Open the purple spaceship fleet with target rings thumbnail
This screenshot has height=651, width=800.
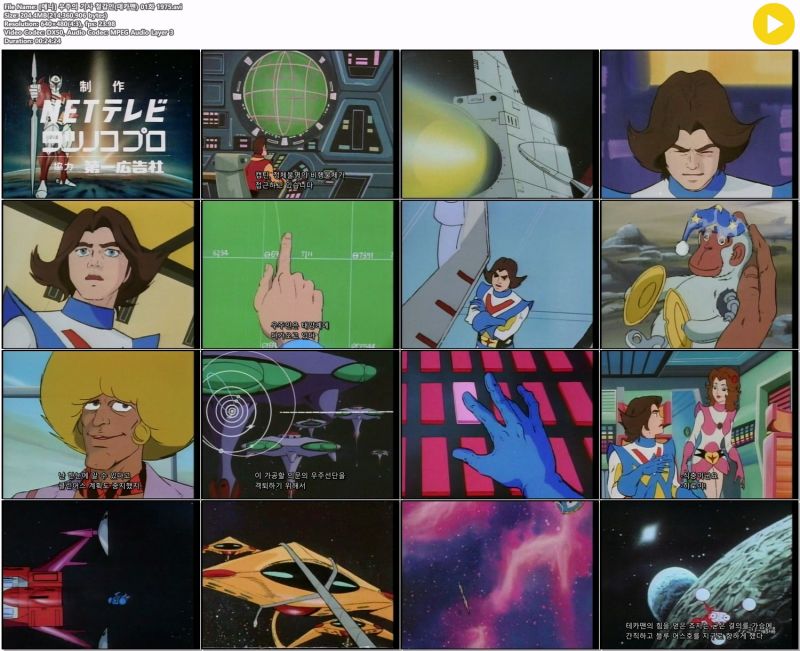pyautogui.click(x=299, y=424)
